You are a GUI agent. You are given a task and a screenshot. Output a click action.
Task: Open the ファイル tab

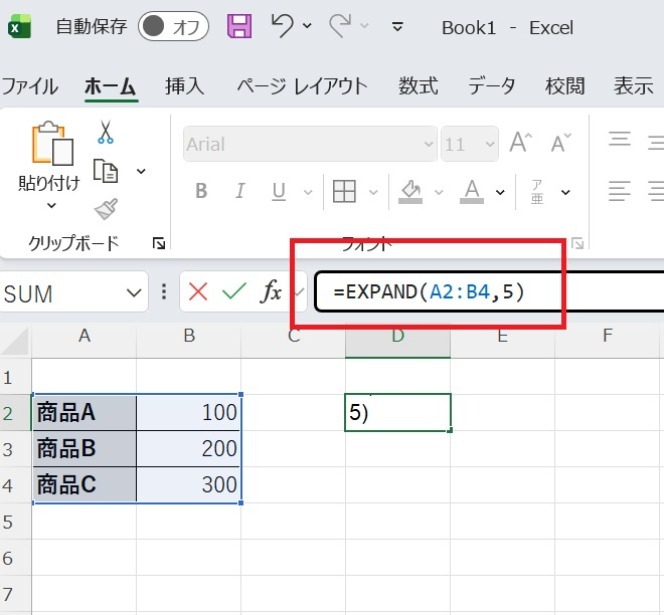coord(30,86)
